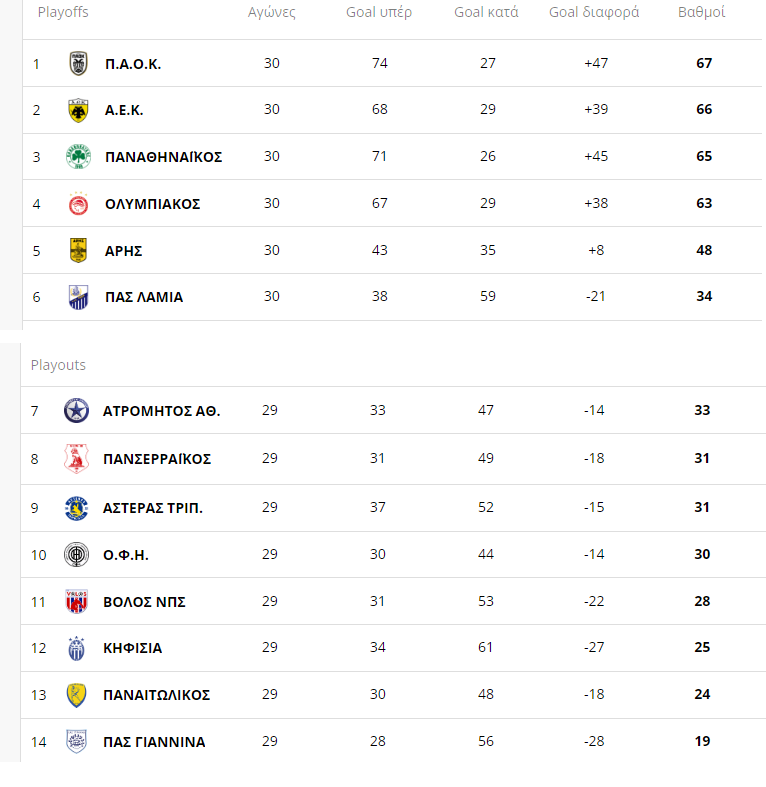Click the ΟΦΗ round black emblem
The image size is (766, 787).
[76, 555]
